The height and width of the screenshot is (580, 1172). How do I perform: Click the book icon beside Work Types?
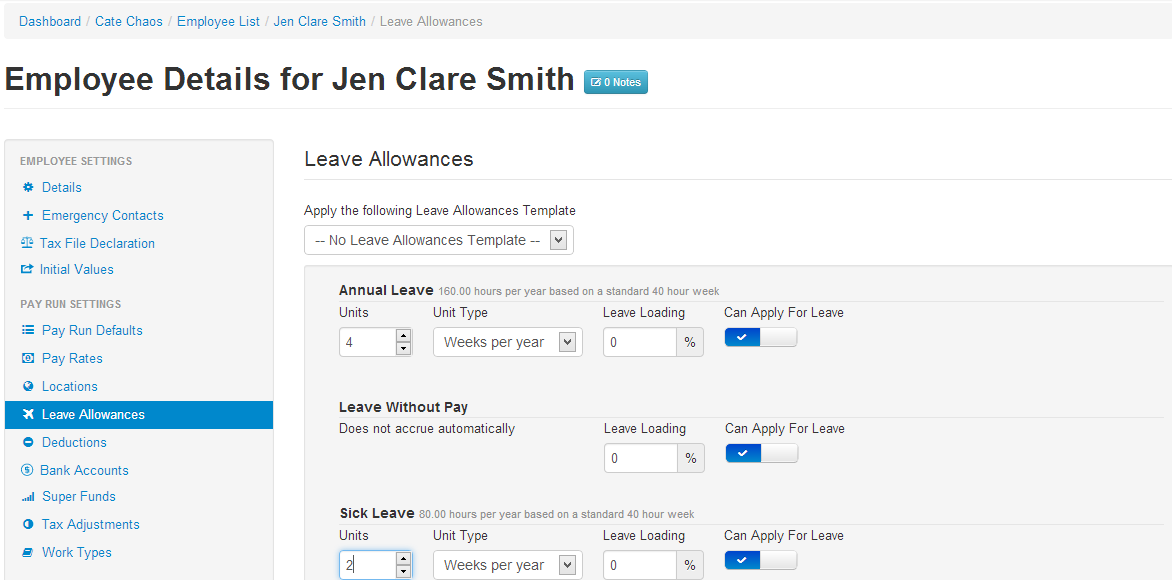(x=28, y=553)
